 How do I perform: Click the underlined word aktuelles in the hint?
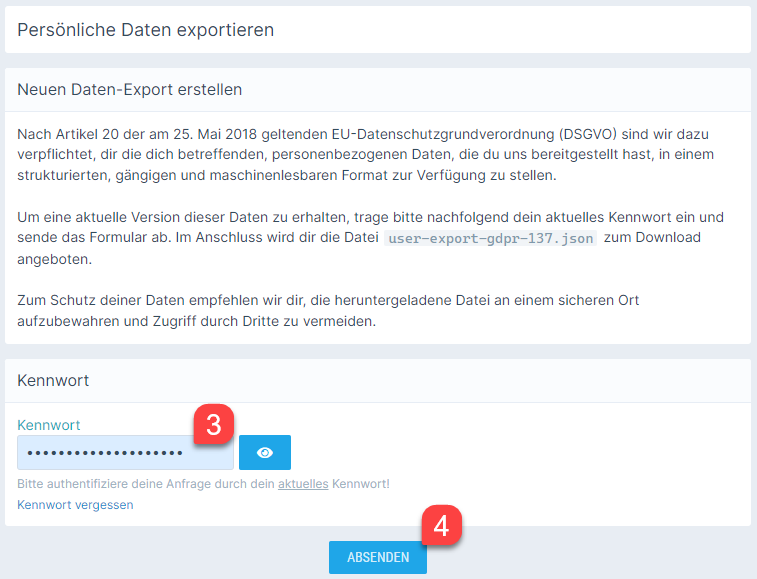[303, 484]
